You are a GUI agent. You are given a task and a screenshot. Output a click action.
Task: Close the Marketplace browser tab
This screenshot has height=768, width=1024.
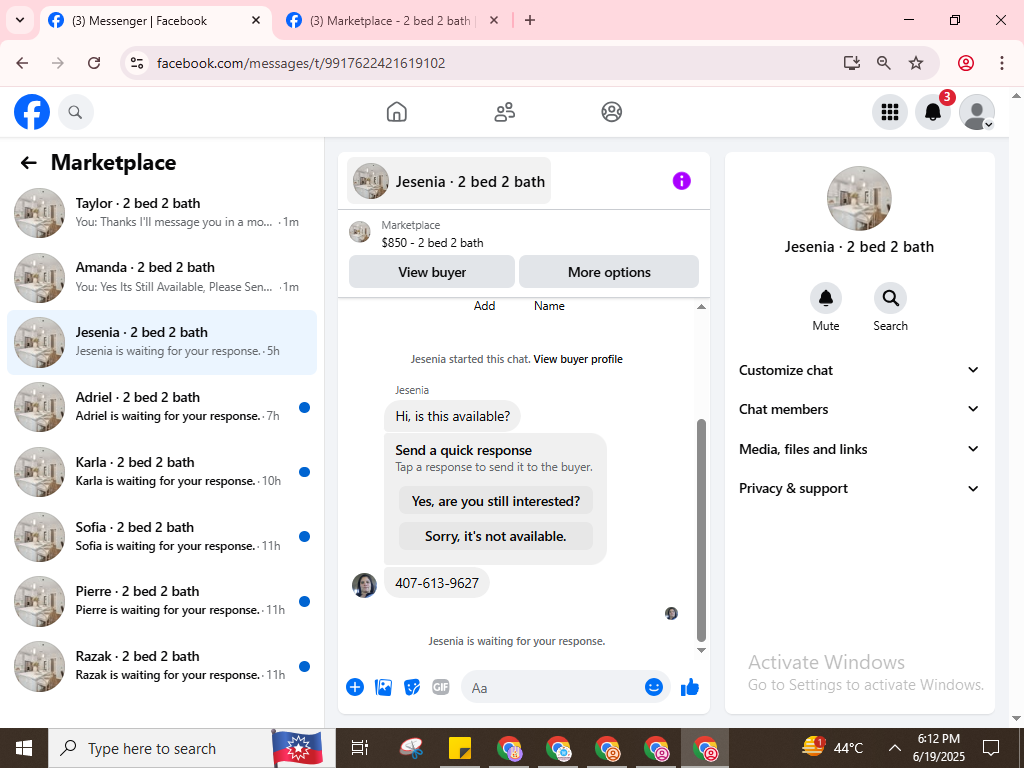point(494,20)
